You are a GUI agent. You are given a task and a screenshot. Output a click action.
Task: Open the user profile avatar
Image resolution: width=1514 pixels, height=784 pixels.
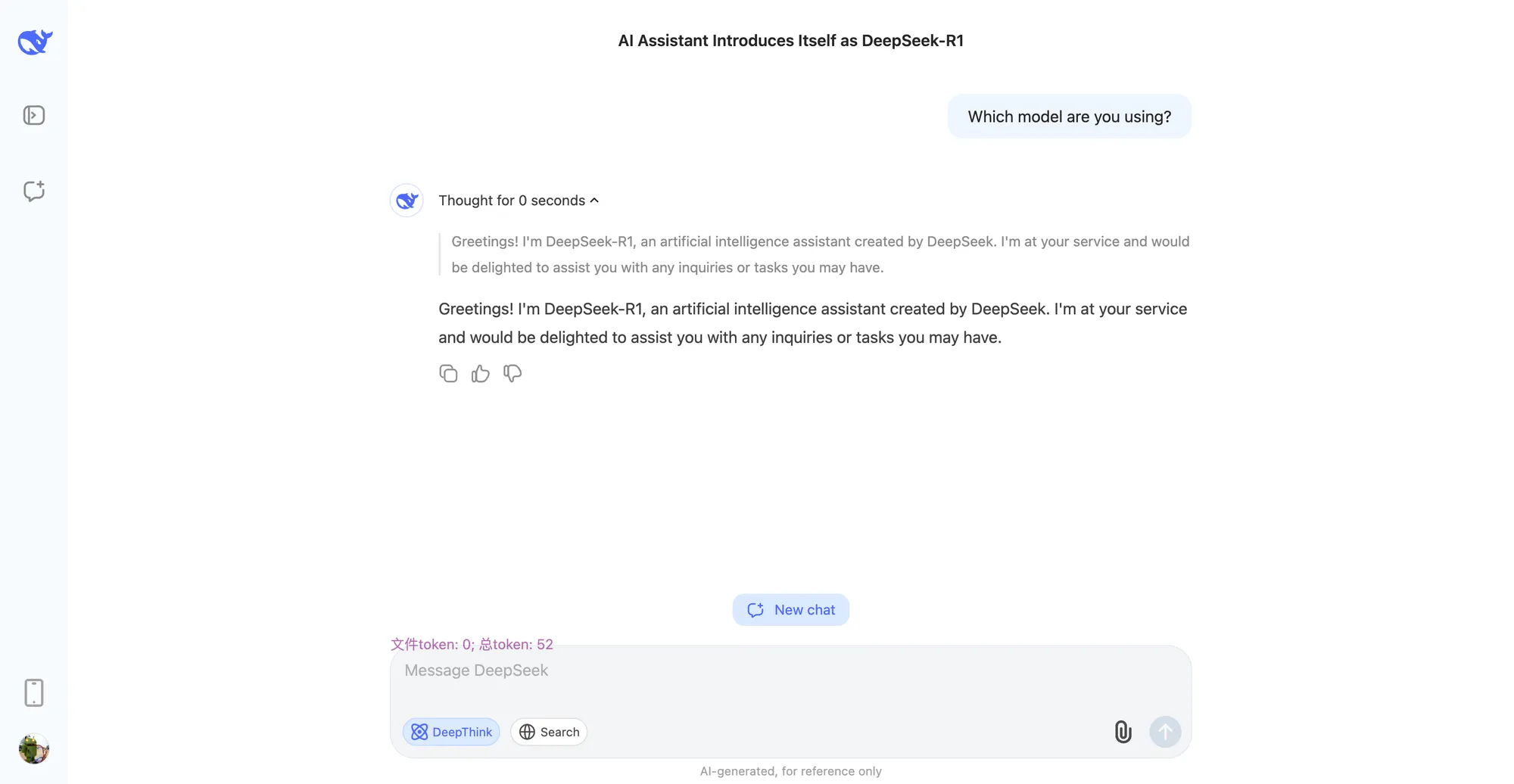pyautogui.click(x=34, y=748)
